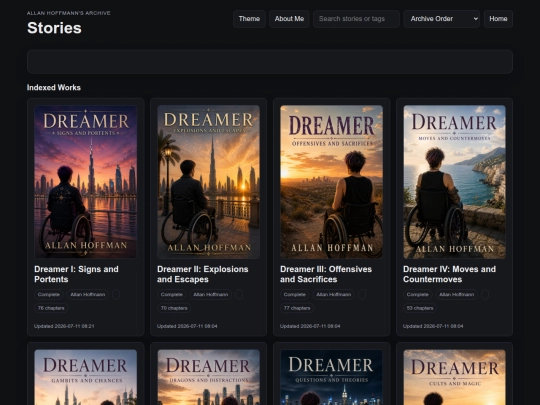
Task: Click the Indexed Works heading
Action: (54, 87)
